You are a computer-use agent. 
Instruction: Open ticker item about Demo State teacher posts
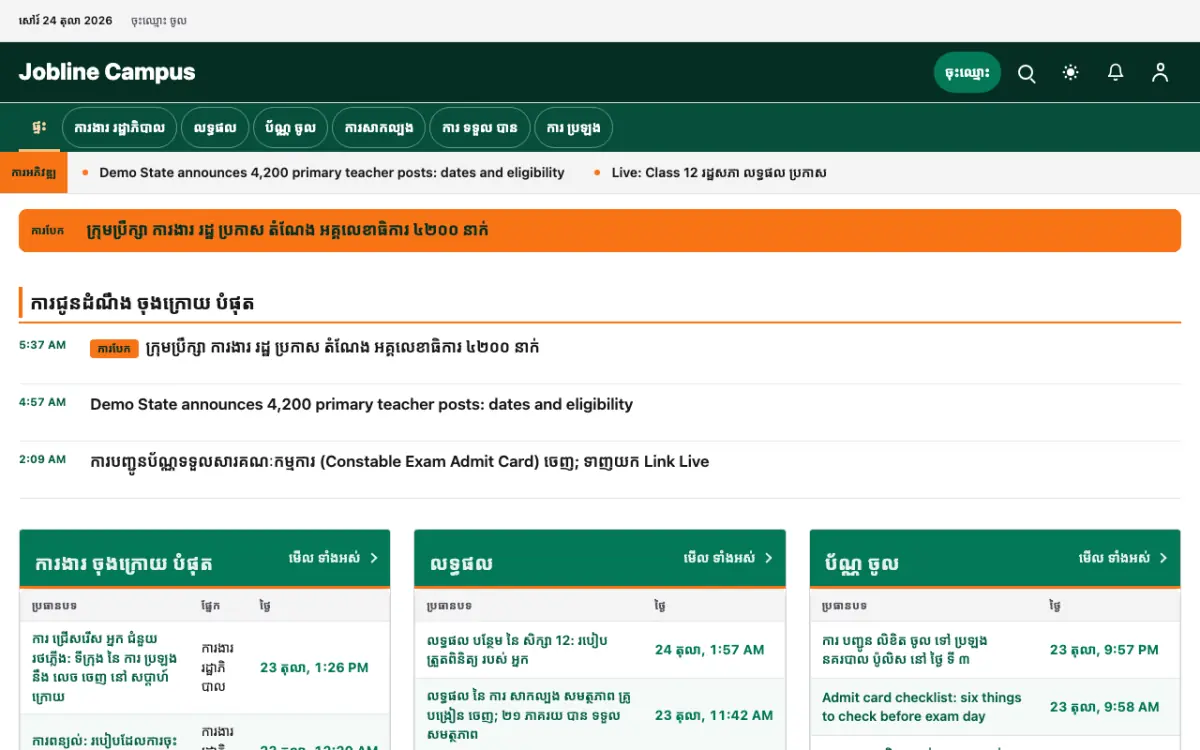(332, 173)
